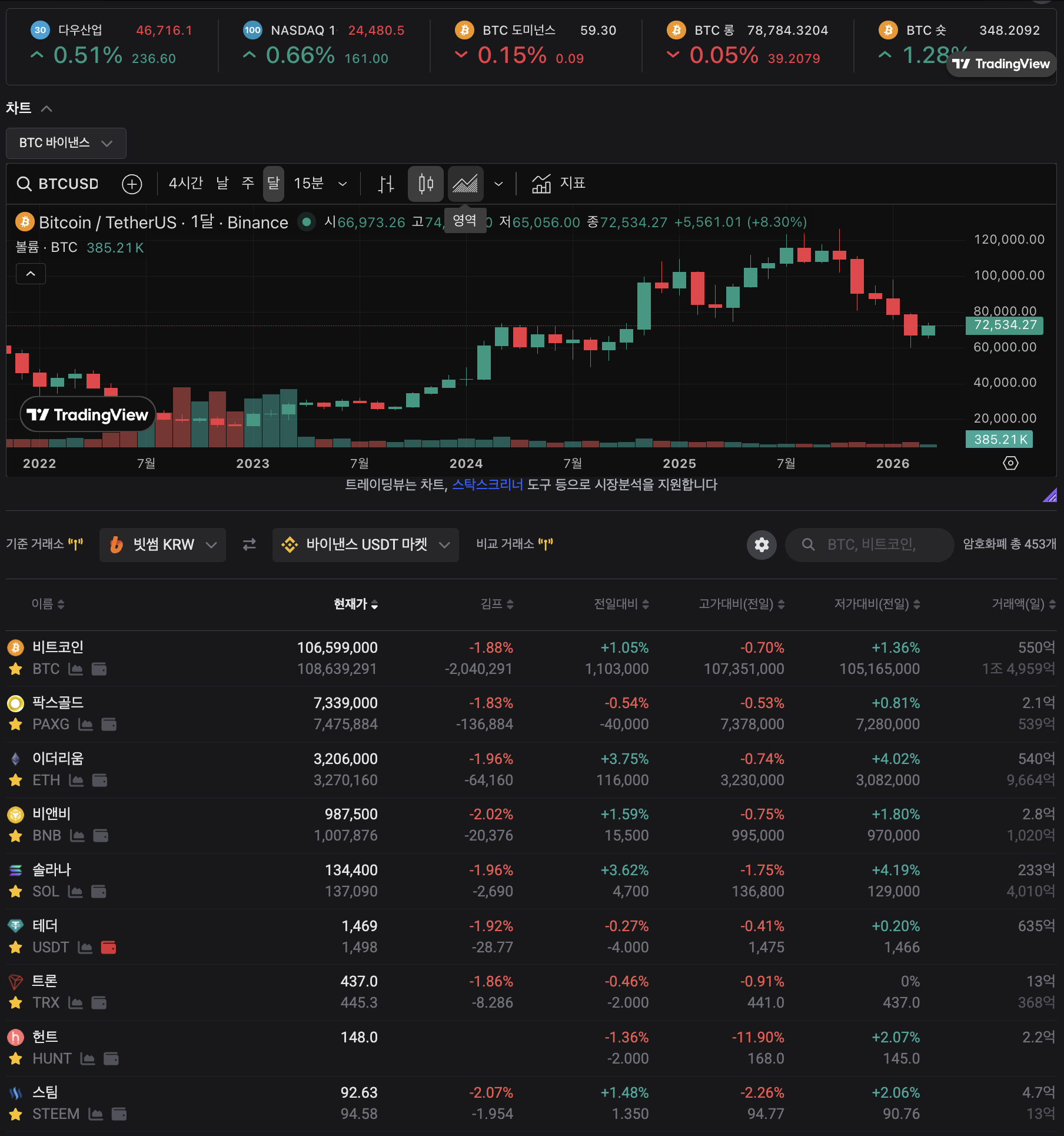1064x1136 pixels.
Task: Open the chart icon beside USDT
Action: coord(85,948)
